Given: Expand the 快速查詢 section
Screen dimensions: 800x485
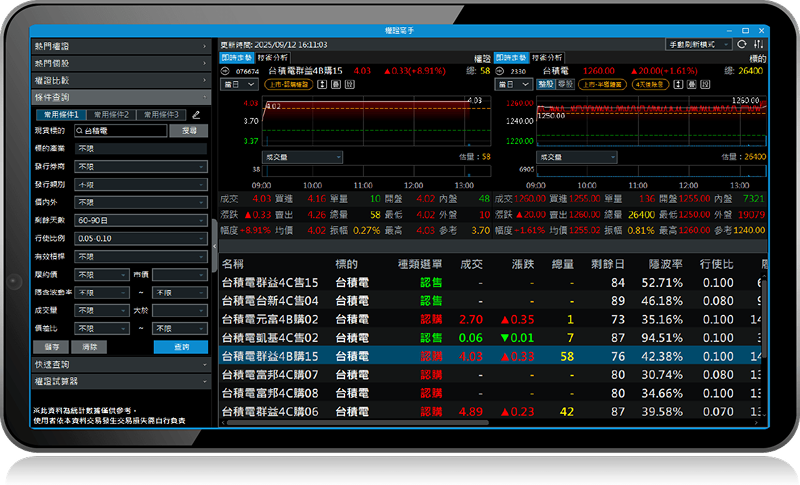Looking at the screenshot, I should [121, 364].
